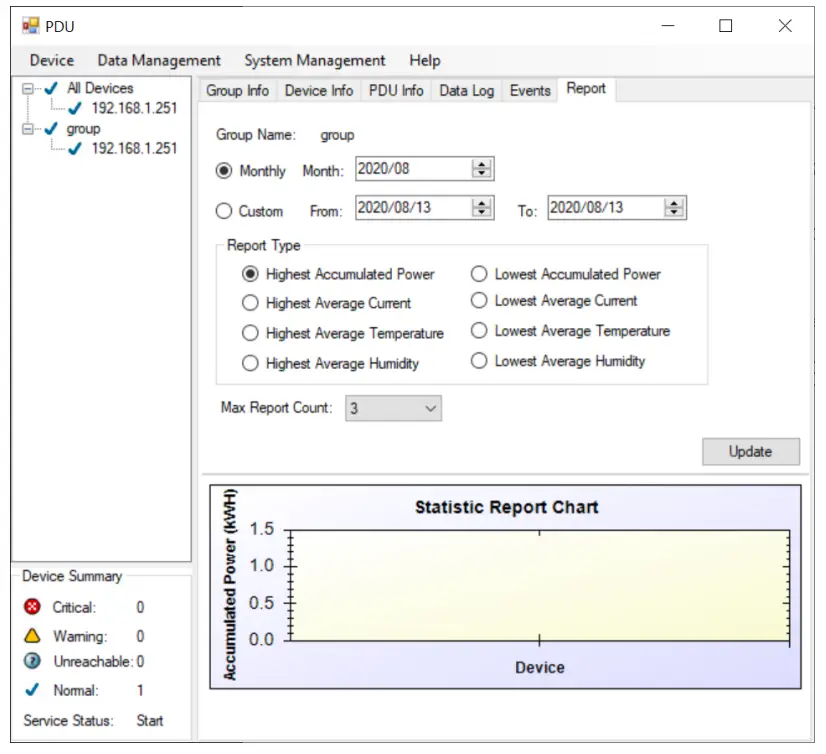Click the Update button
Screen dimensions: 826x754
click(750, 451)
